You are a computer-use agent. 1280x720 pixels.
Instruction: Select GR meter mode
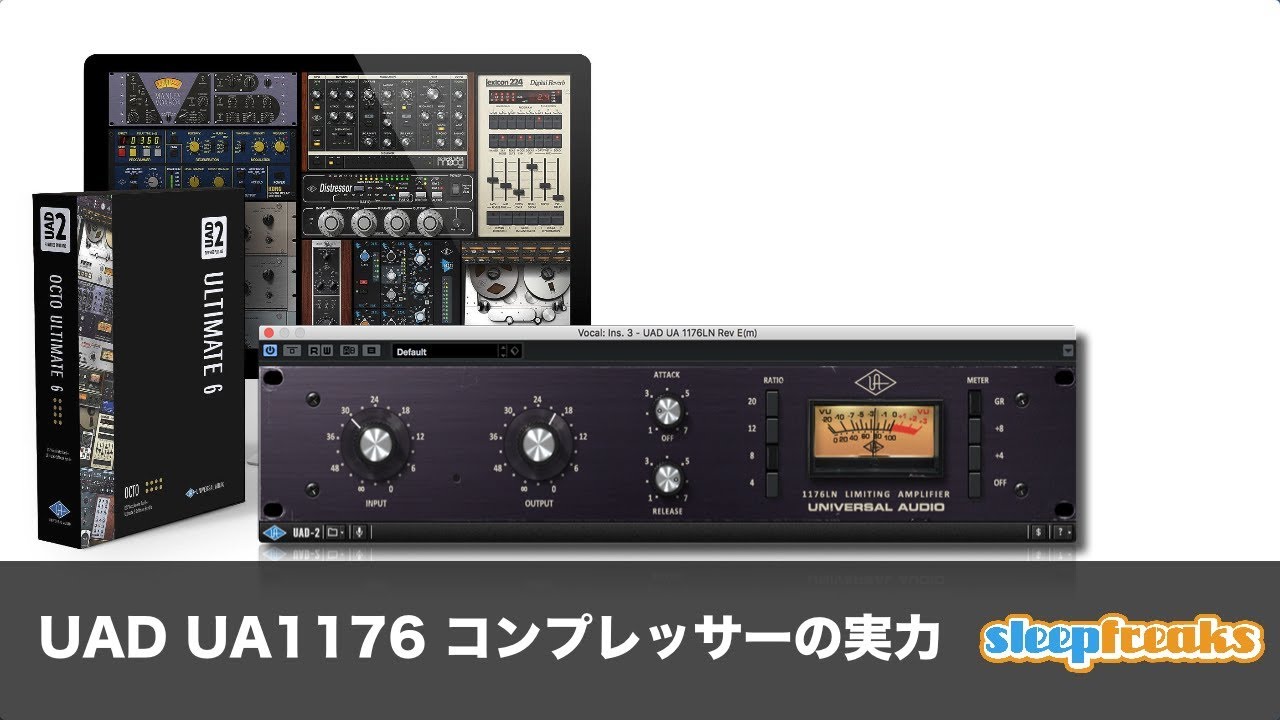pos(974,401)
